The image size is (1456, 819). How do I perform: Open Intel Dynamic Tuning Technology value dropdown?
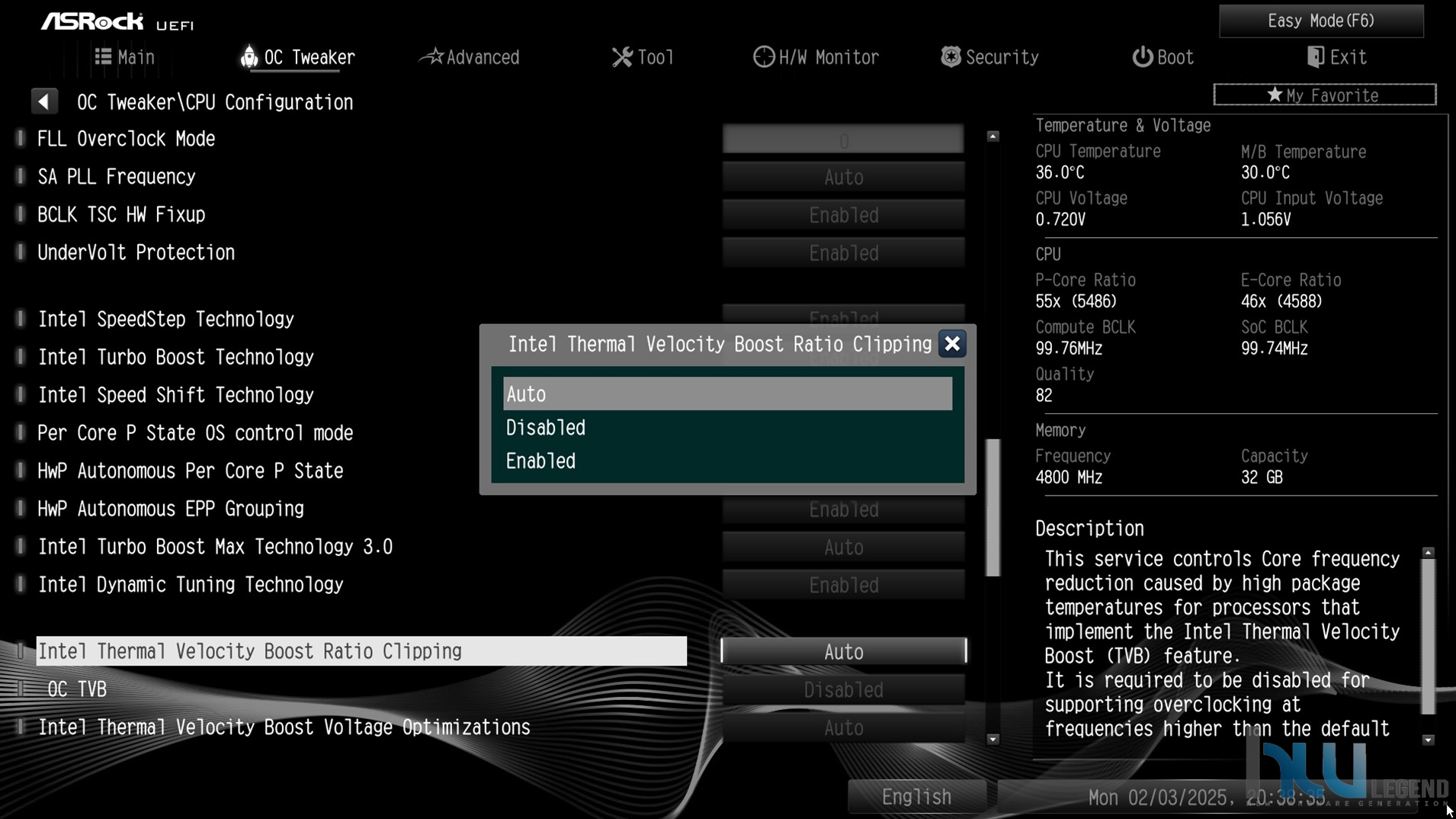[x=843, y=585]
